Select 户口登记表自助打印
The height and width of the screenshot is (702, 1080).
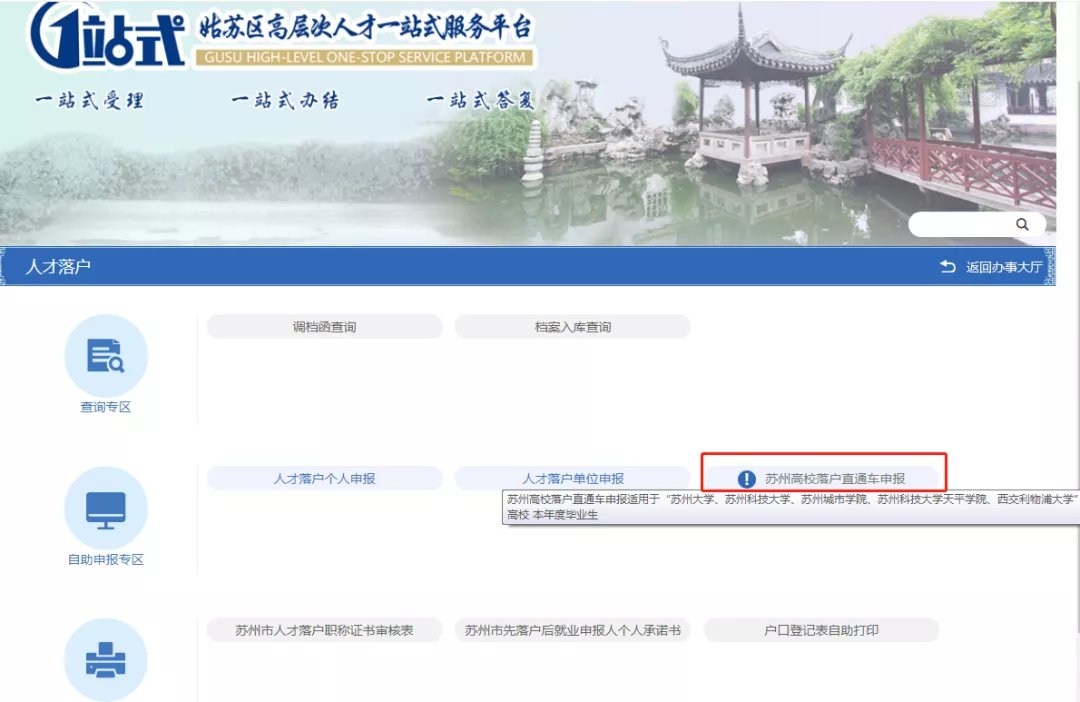(x=821, y=631)
